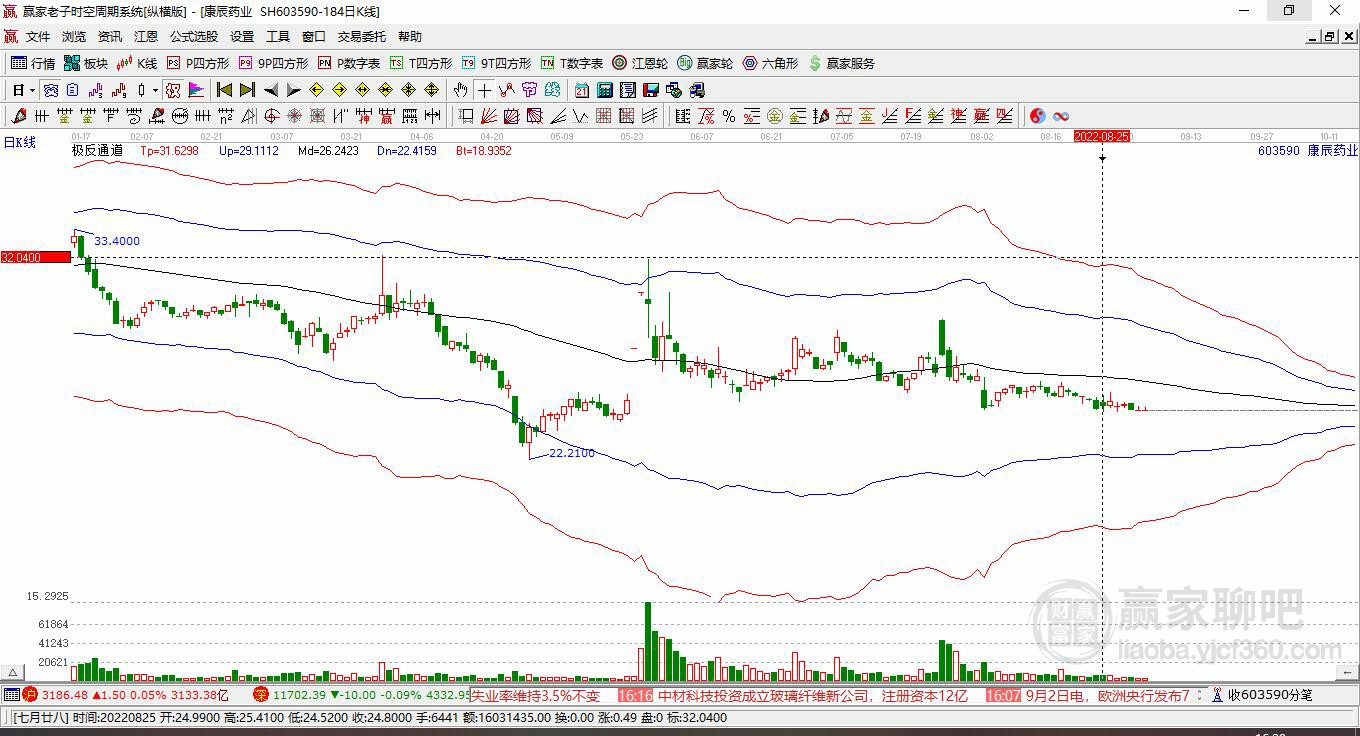Screen dimensions: 1360x736
Task: Click the yellow diamond left arrow icon
Action: click(x=316, y=90)
